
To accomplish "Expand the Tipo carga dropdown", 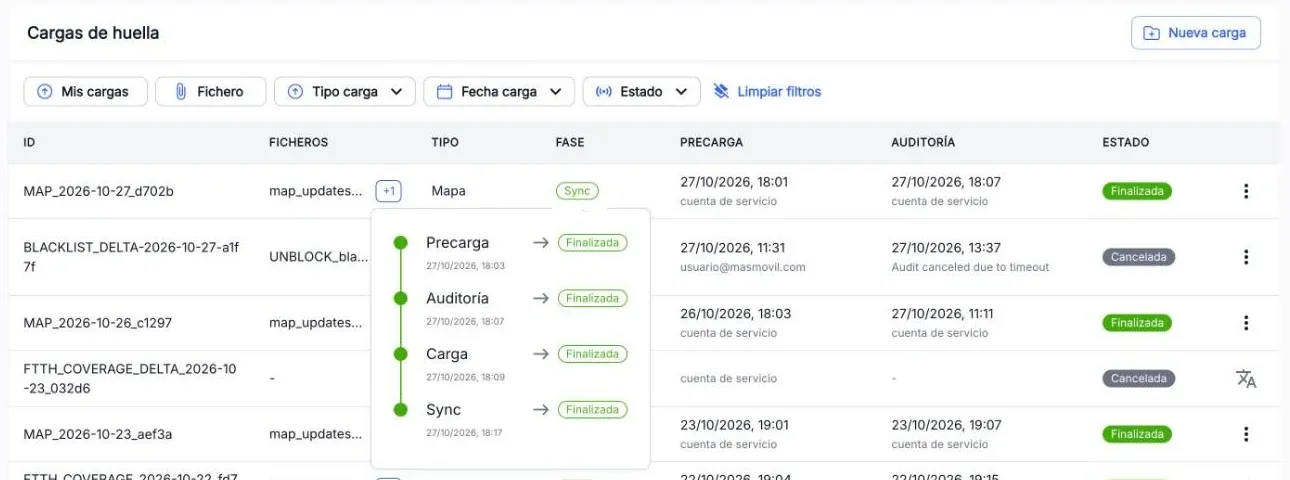I will coord(344,91).
